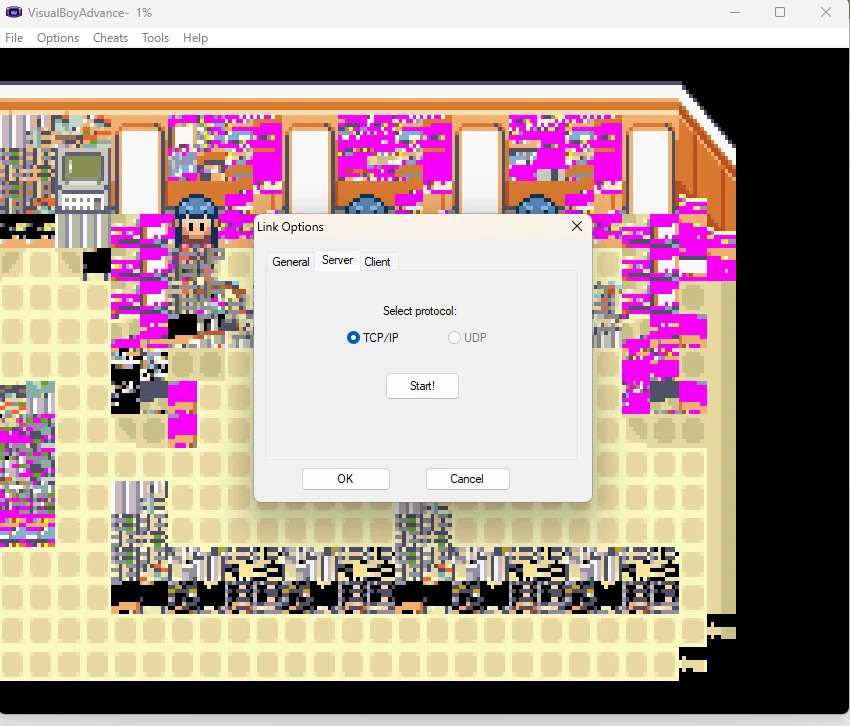Select the Server tab
Screen dimensions: 850x726
(x=337, y=260)
